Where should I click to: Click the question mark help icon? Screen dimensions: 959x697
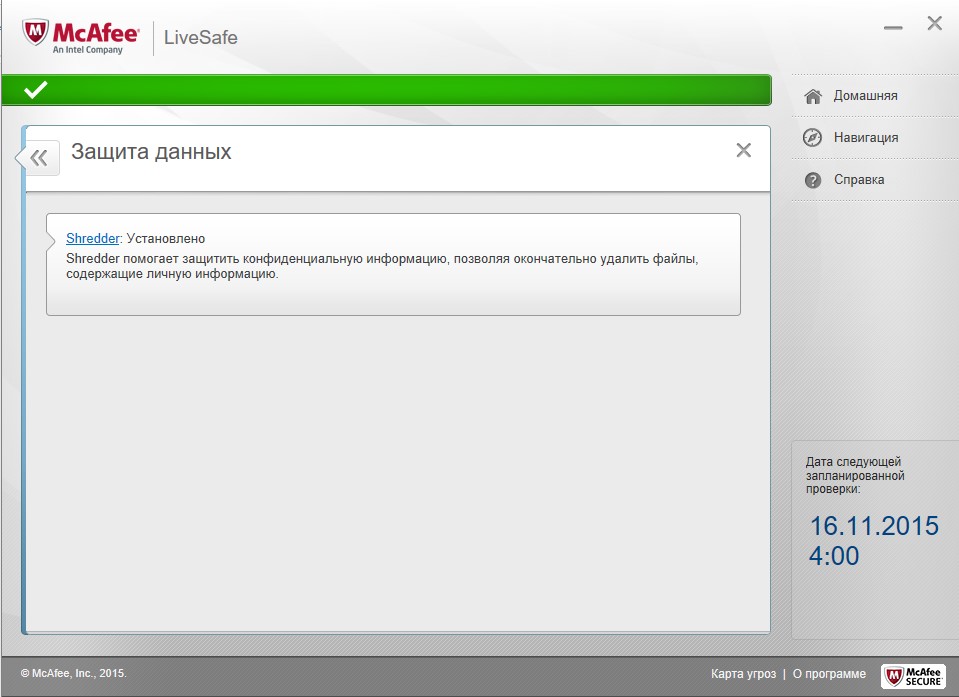click(813, 180)
